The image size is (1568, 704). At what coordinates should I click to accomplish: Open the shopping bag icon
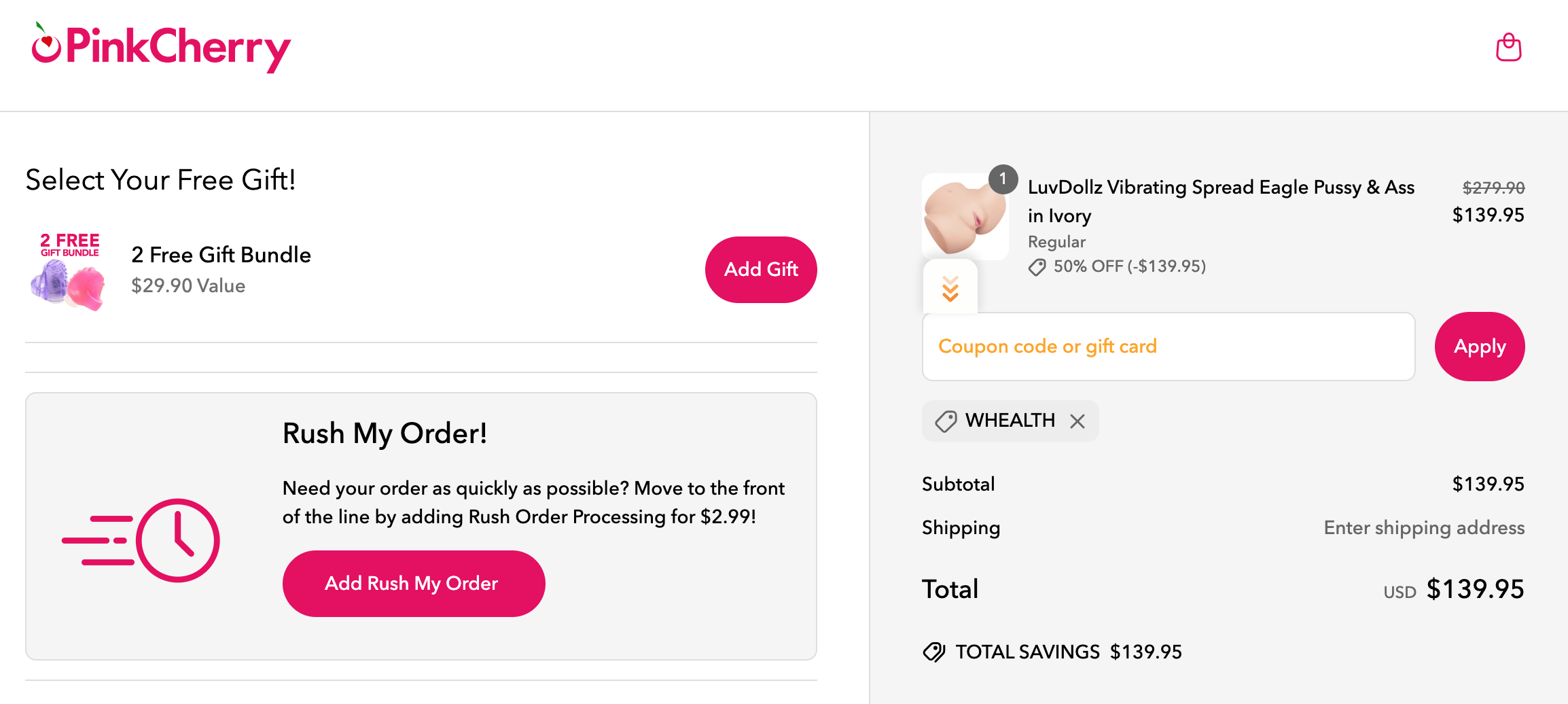coord(1508,48)
